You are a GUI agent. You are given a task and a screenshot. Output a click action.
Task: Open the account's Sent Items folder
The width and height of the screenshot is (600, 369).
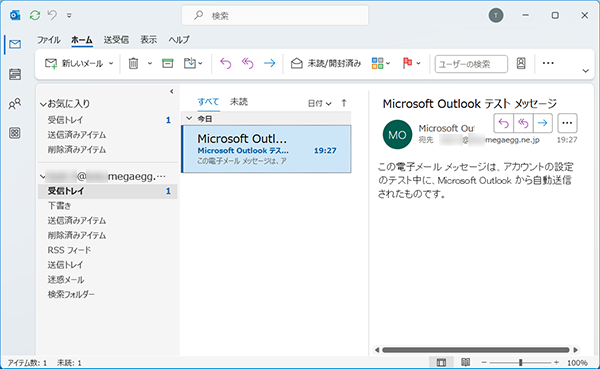[107, 220]
